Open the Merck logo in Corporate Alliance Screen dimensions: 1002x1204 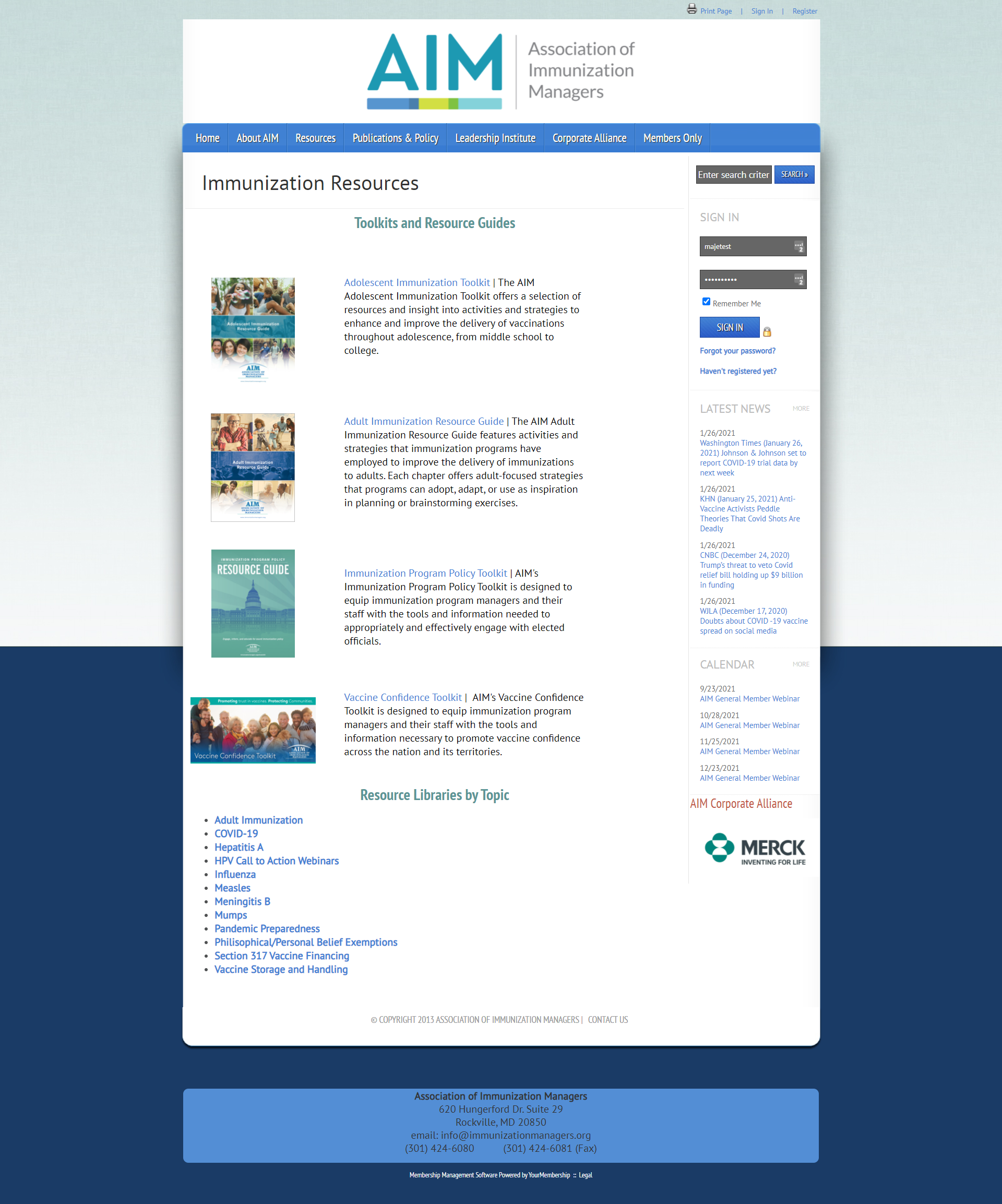(x=755, y=848)
